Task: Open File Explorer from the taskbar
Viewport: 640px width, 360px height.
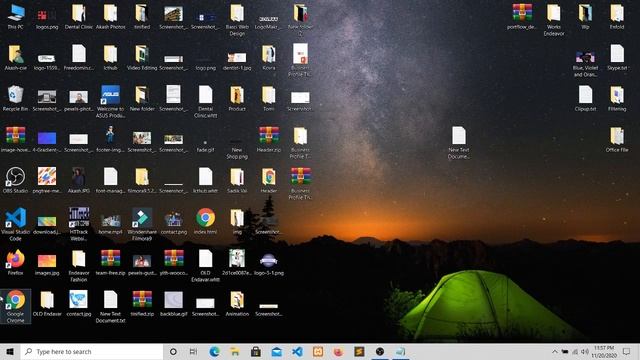Action: [235, 351]
